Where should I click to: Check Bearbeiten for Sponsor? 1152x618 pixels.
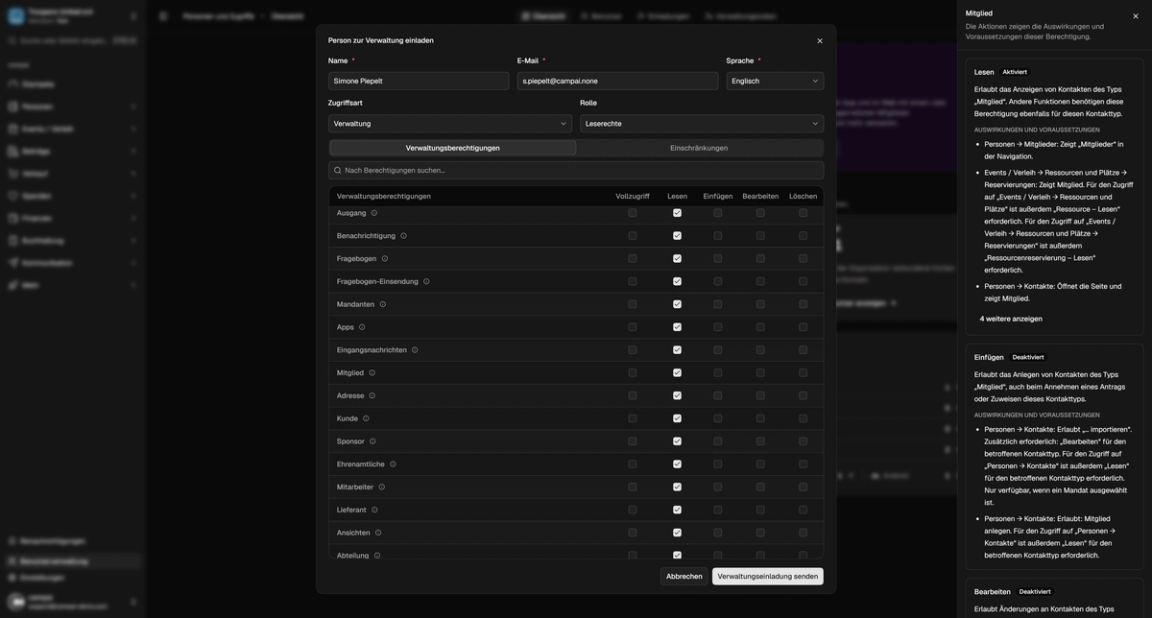point(760,441)
